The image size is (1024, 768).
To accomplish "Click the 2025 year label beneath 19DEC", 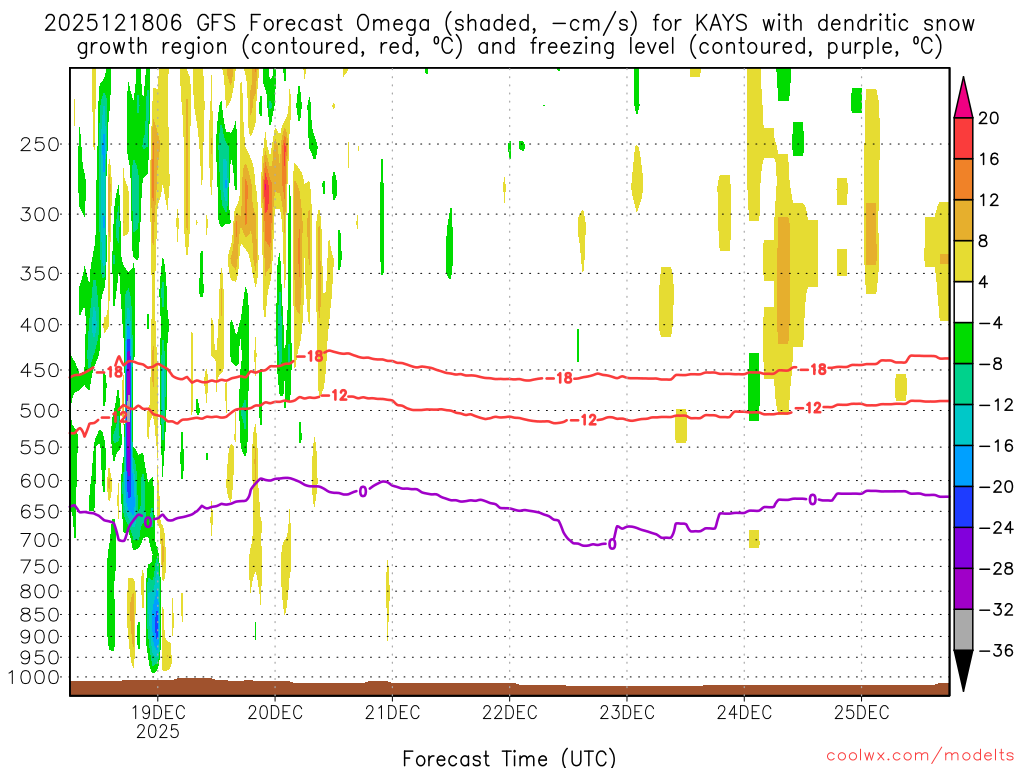I will click(157, 731).
